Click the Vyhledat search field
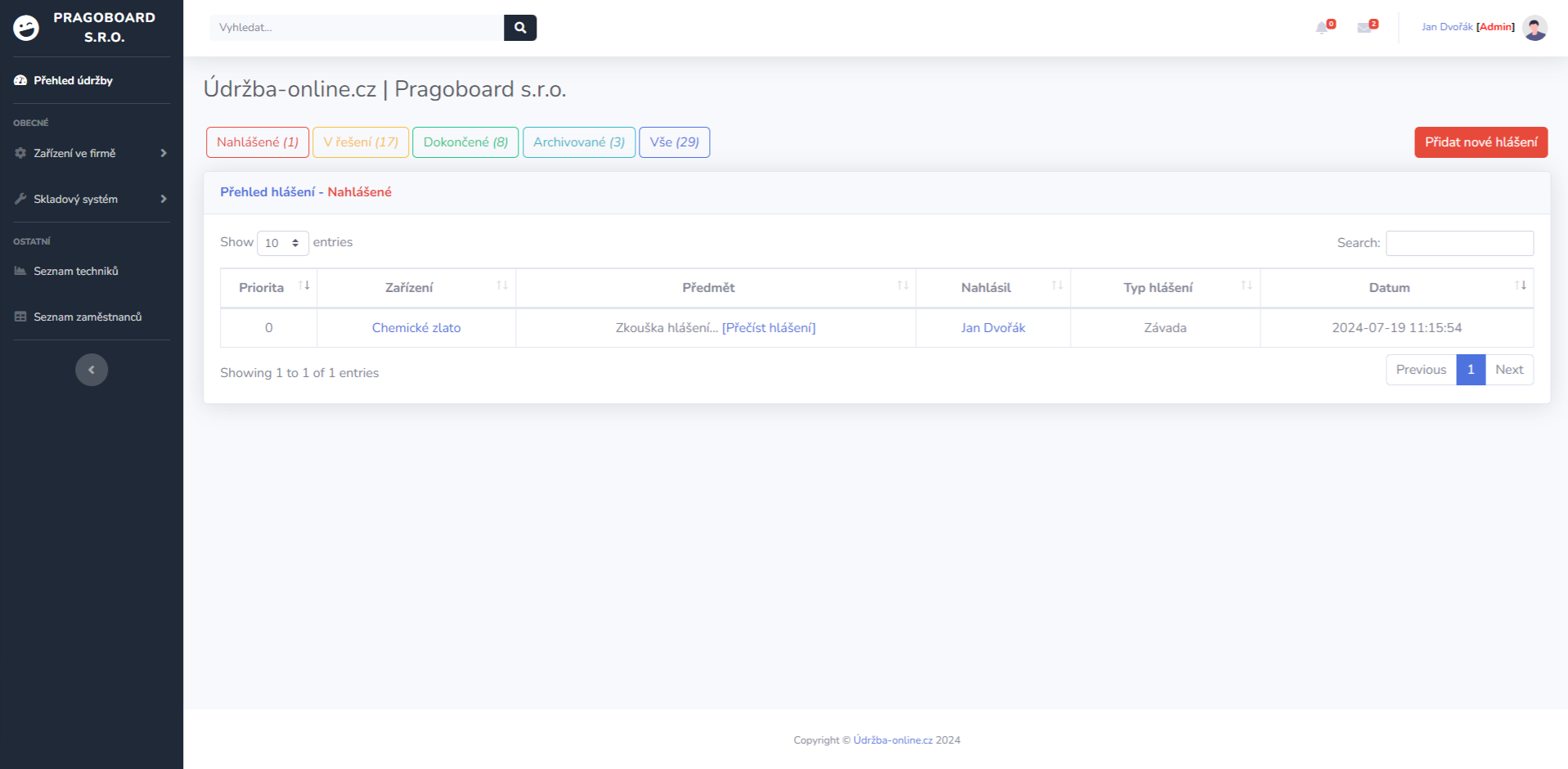This screenshot has height=769, width=1568. pyautogui.click(x=357, y=28)
